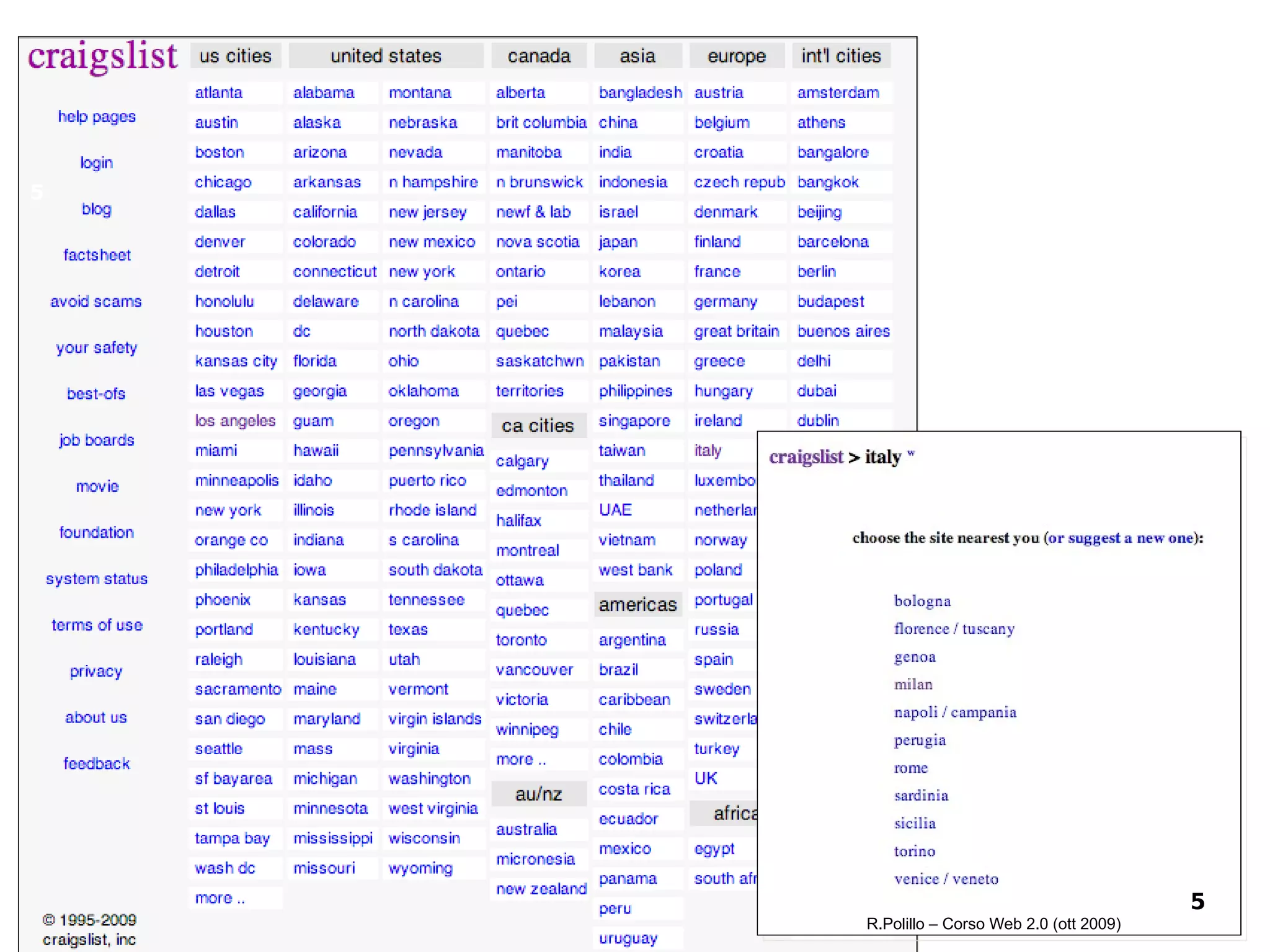Open the best-ofs link
1270x952 pixels.
[x=96, y=394]
